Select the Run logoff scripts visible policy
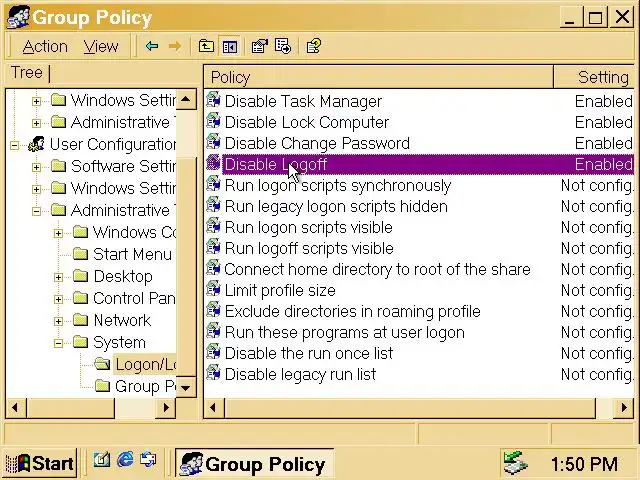 click(x=309, y=248)
